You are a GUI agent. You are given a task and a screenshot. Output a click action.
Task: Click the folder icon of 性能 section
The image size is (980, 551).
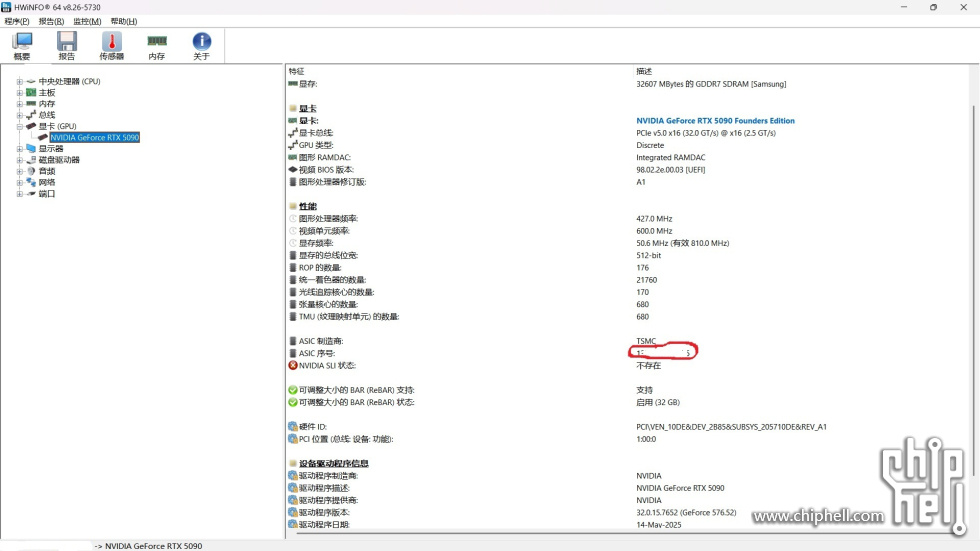coord(292,206)
